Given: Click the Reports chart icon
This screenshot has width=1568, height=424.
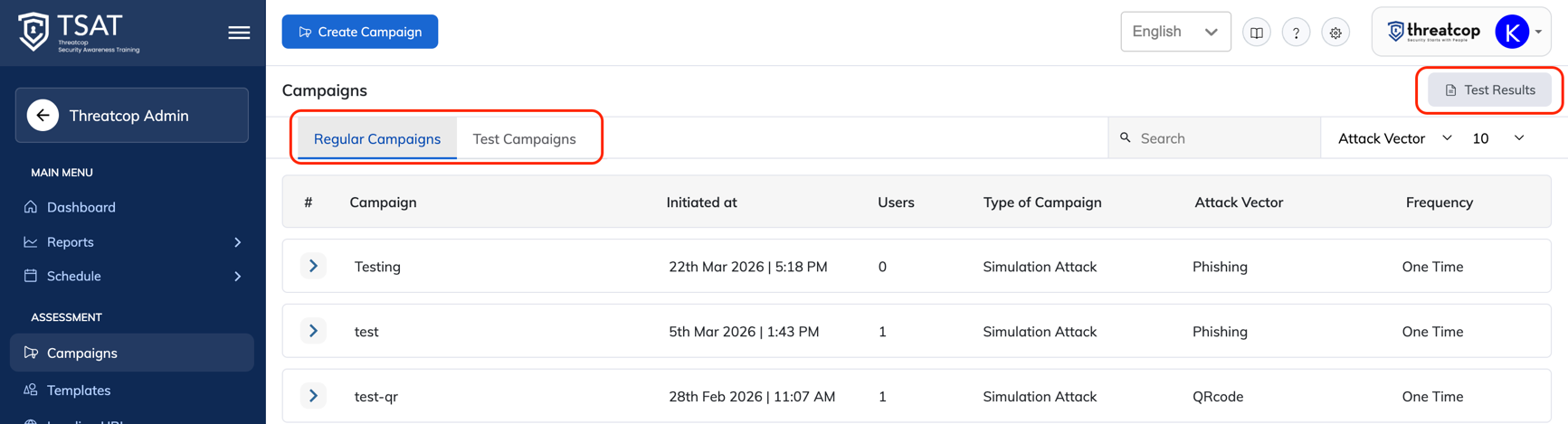Looking at the screenshot, I should coord(31,241).
